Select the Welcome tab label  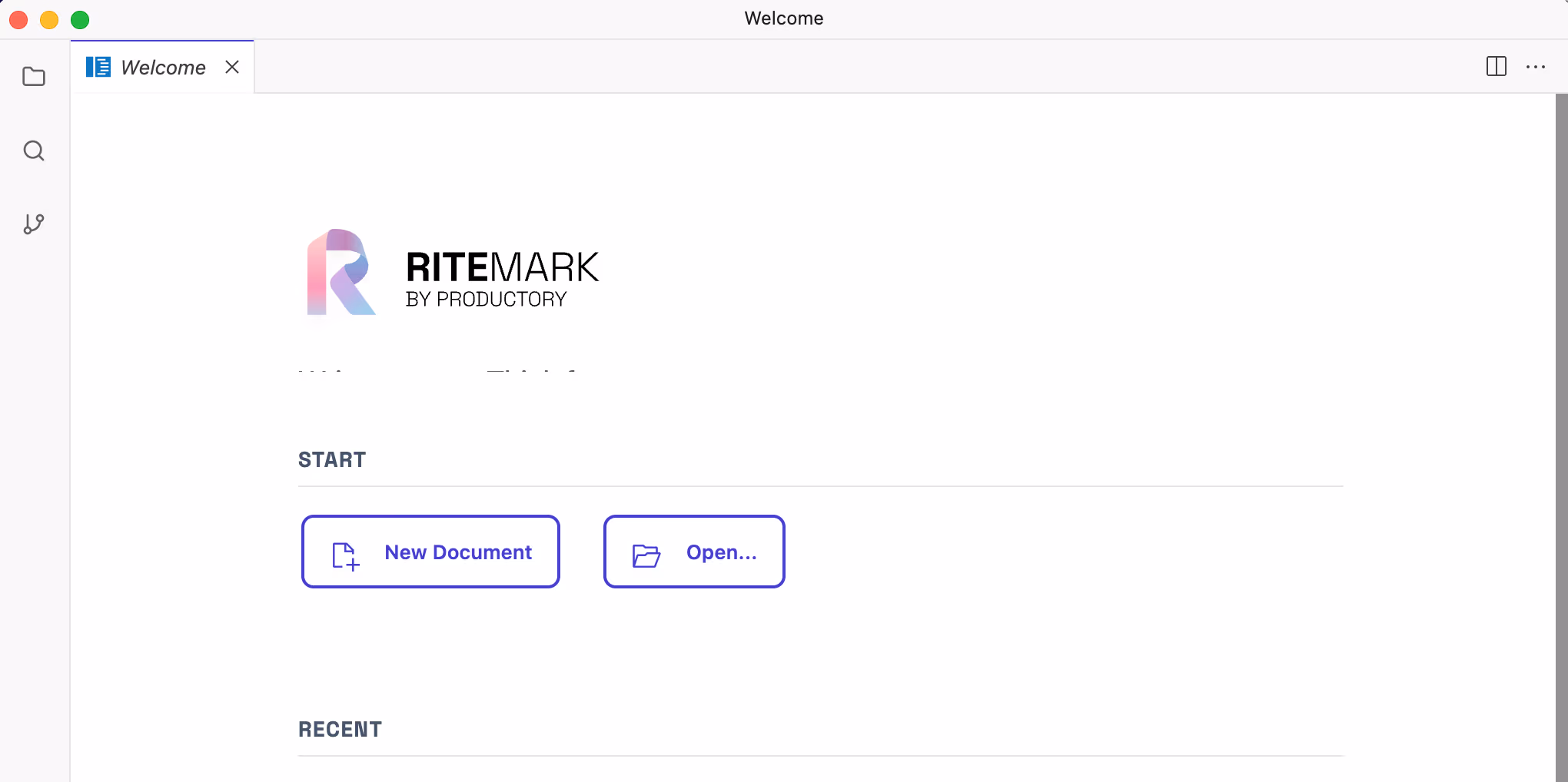point(163,68)
